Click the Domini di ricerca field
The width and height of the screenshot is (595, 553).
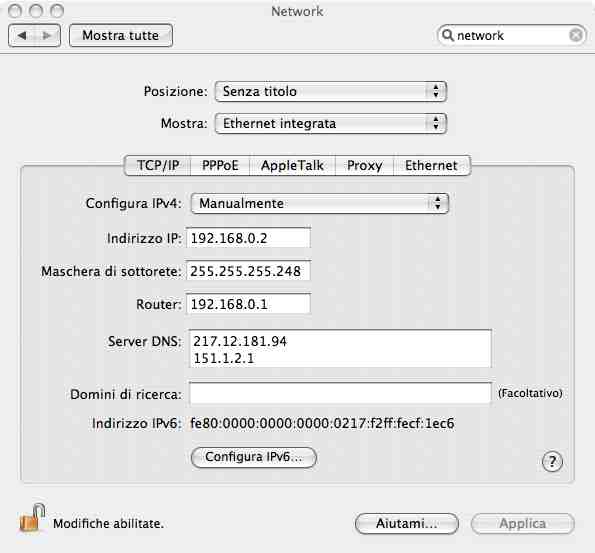(x=340, y=393)
